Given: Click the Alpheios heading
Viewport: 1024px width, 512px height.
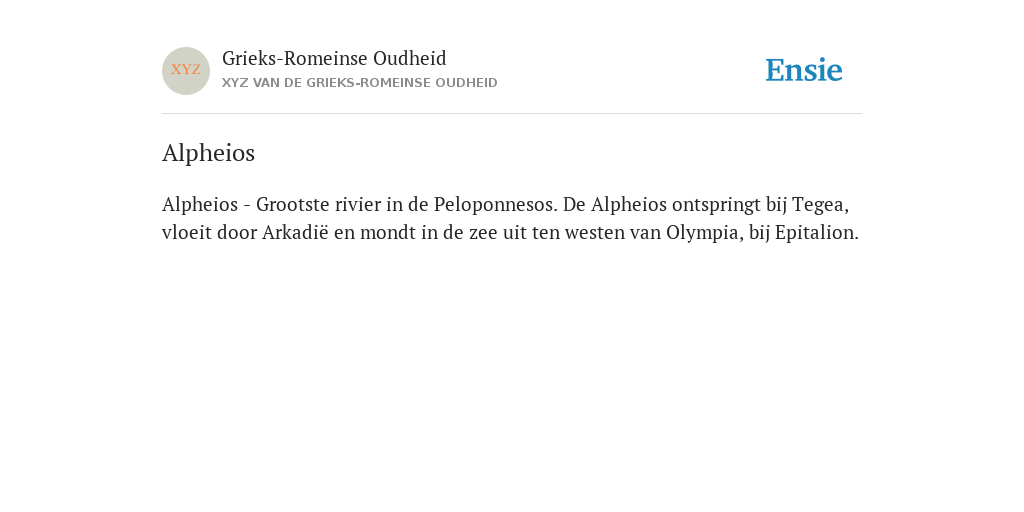Looking at the screenshot, I should coord(208,153).
